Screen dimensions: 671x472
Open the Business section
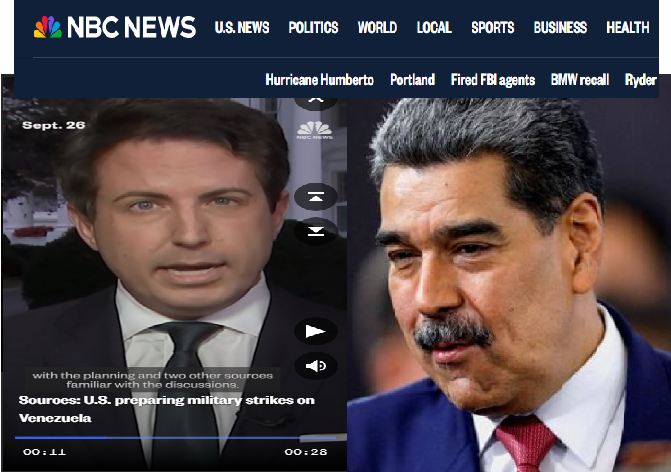pos(560,28)
